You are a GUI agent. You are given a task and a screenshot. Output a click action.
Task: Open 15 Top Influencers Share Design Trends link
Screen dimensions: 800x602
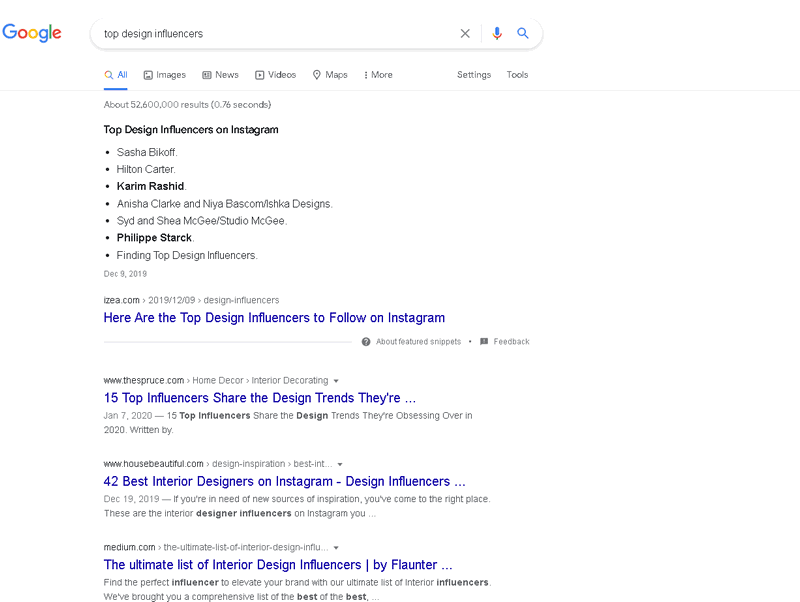[x=259, y=398]
